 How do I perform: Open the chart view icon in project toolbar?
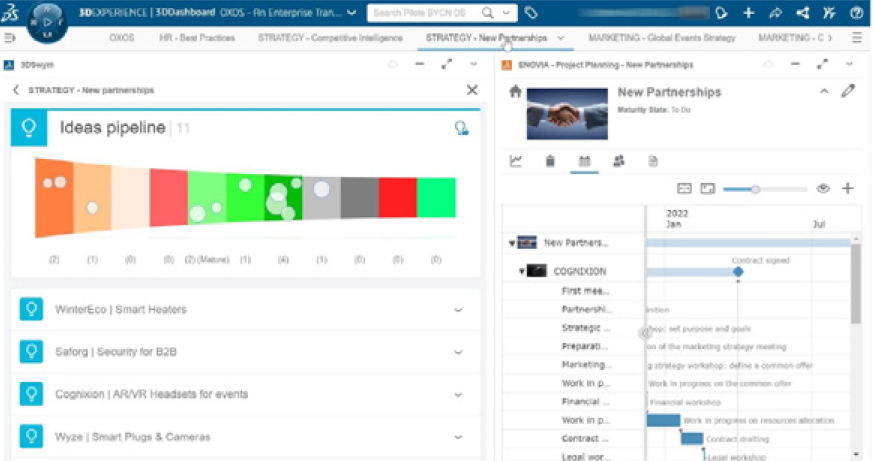pyautogui.click(x=516, y=161)
